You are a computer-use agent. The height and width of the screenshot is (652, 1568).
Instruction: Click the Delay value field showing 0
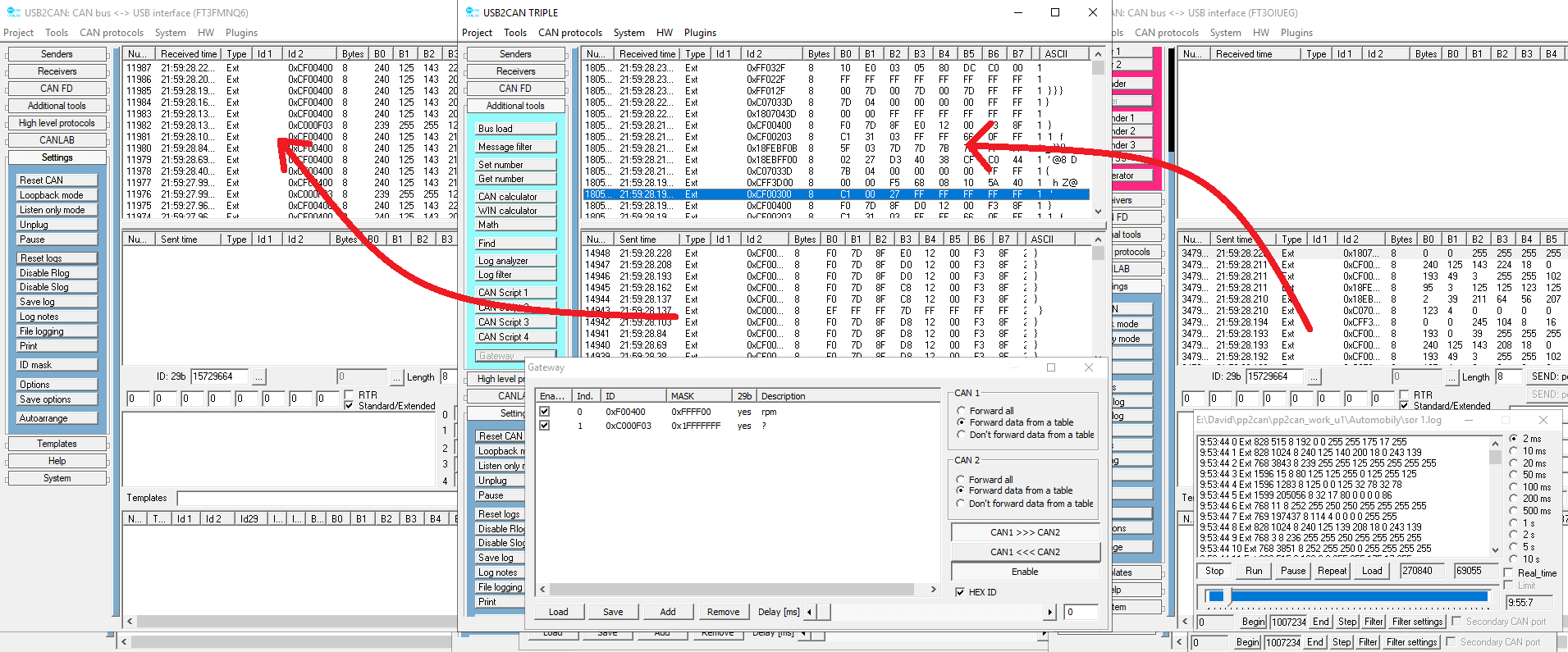(1081, 612)
